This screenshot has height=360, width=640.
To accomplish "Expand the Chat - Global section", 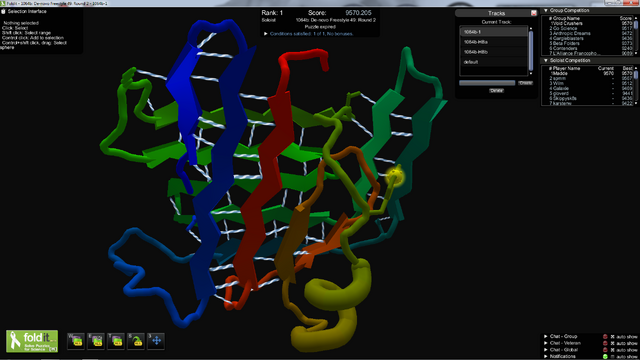I will (x=546, y=350).
